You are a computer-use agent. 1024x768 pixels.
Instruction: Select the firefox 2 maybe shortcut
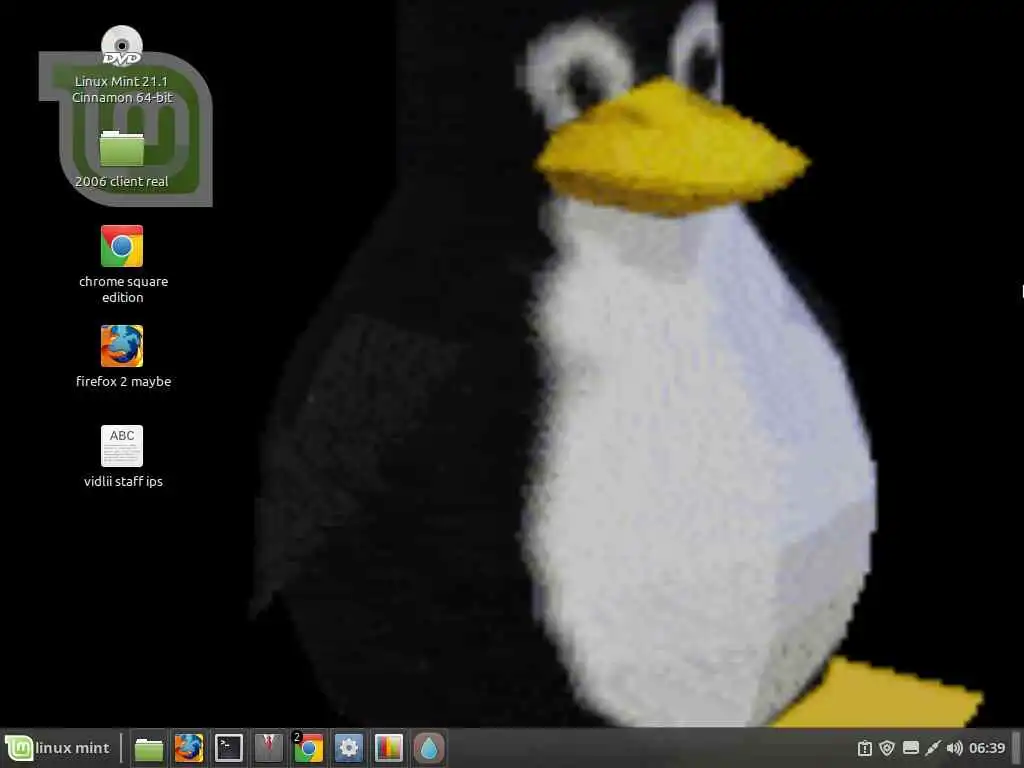point(122,346)
